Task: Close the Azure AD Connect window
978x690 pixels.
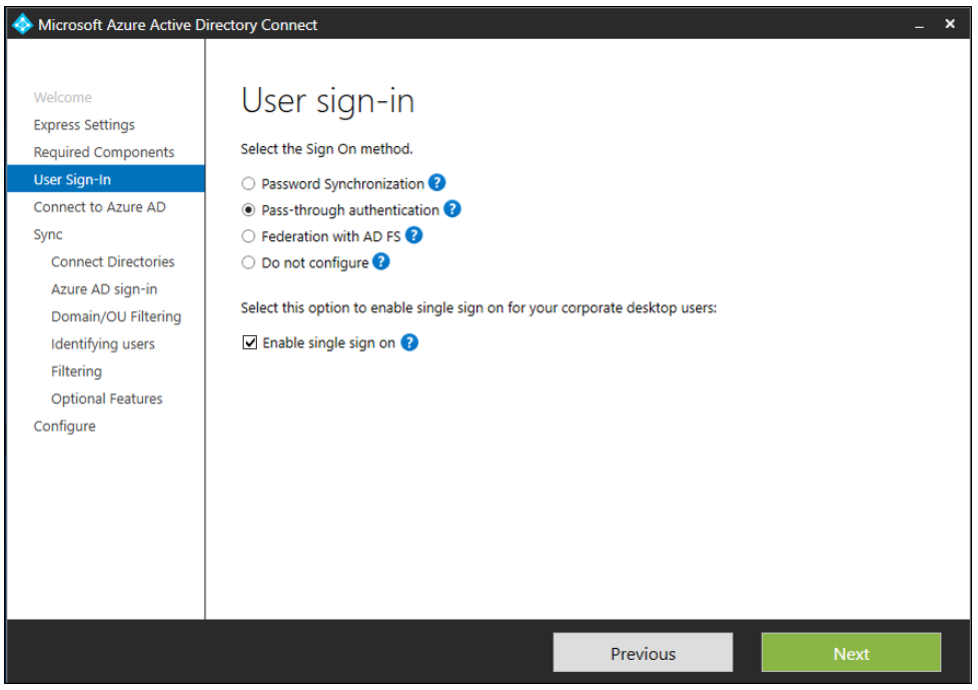Action: [x=950, y=24]
